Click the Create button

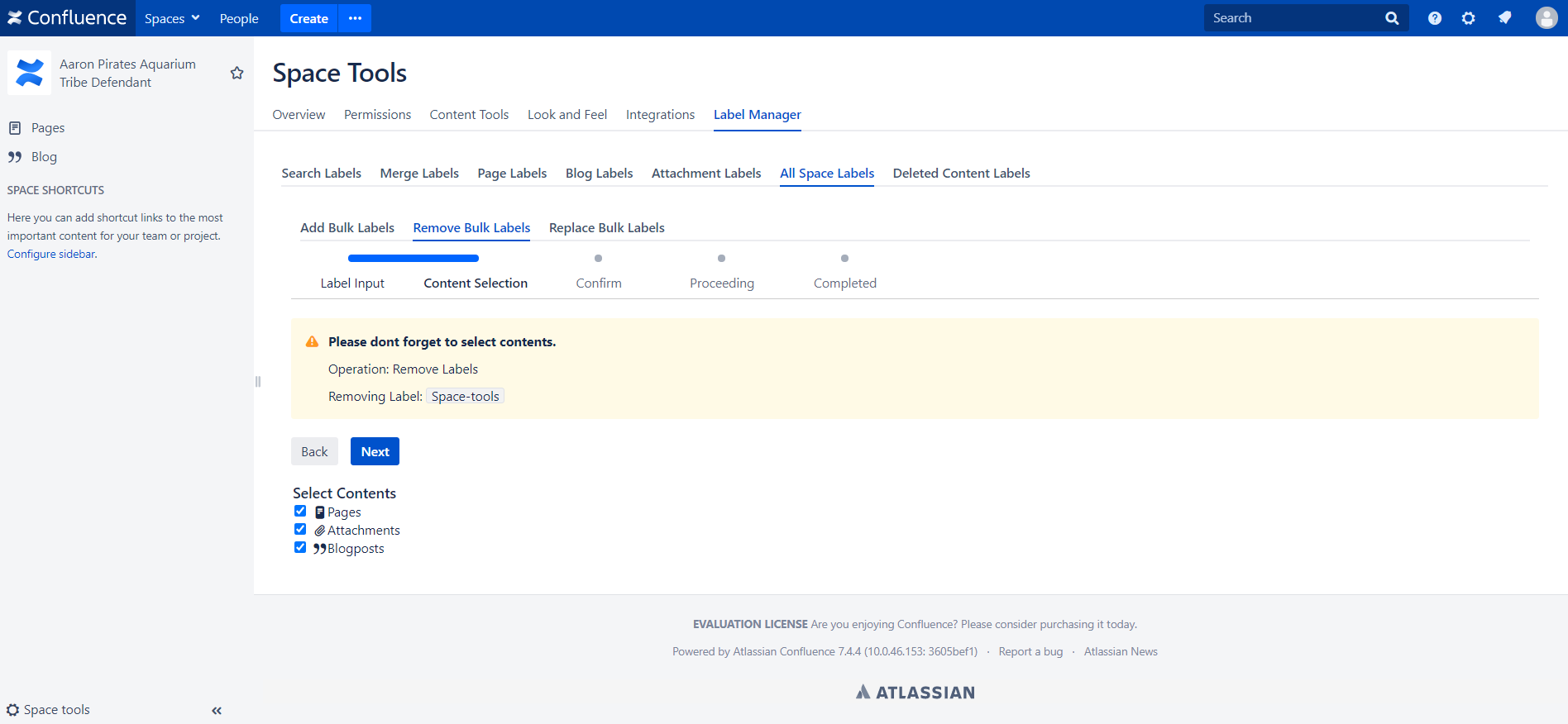click(x=308, y=18)
